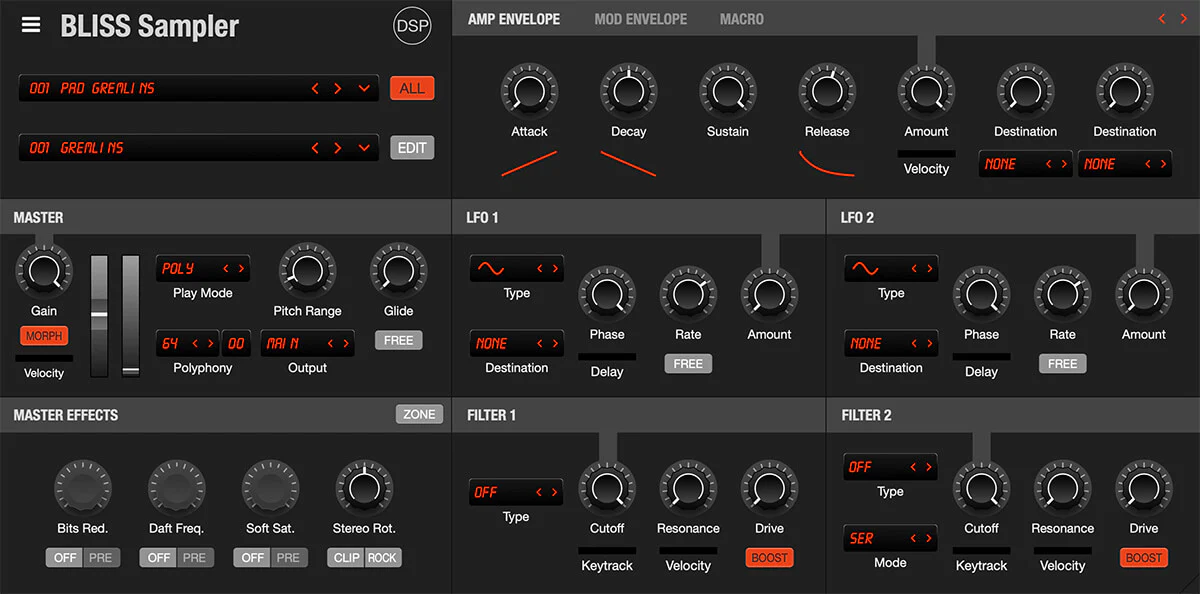The height and width of the screenshot is (594, 1200).
Task: Toggle Bits Red. OFF switch
Action: pos(65,558)
